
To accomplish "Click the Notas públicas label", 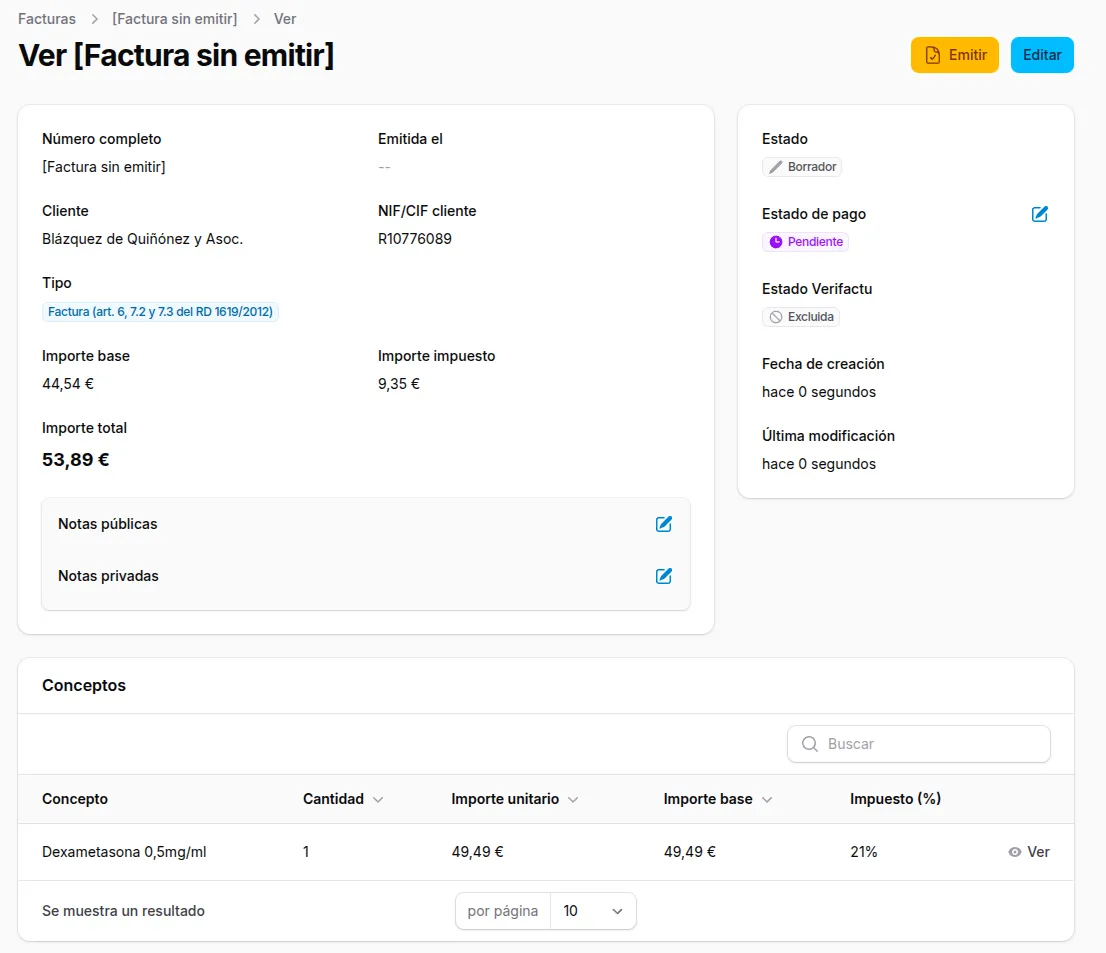I will click(x=107, y=524).
